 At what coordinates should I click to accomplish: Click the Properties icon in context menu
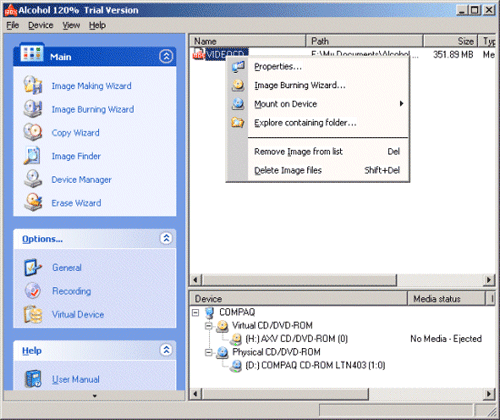238,67
